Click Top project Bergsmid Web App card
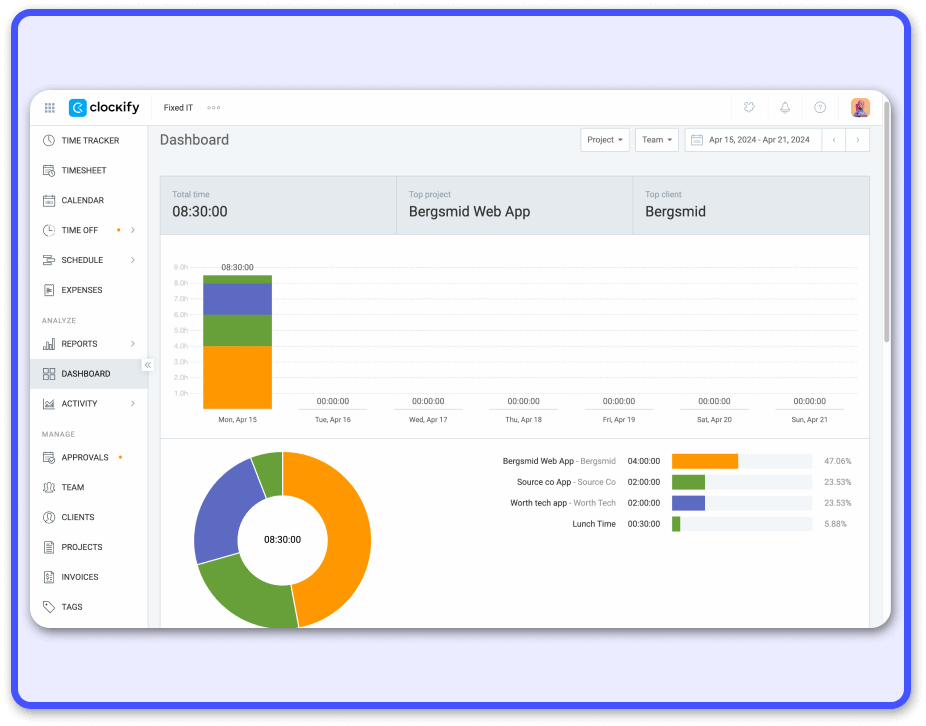The height and width of the screenshot is (726, 926). tap(514, 205)
